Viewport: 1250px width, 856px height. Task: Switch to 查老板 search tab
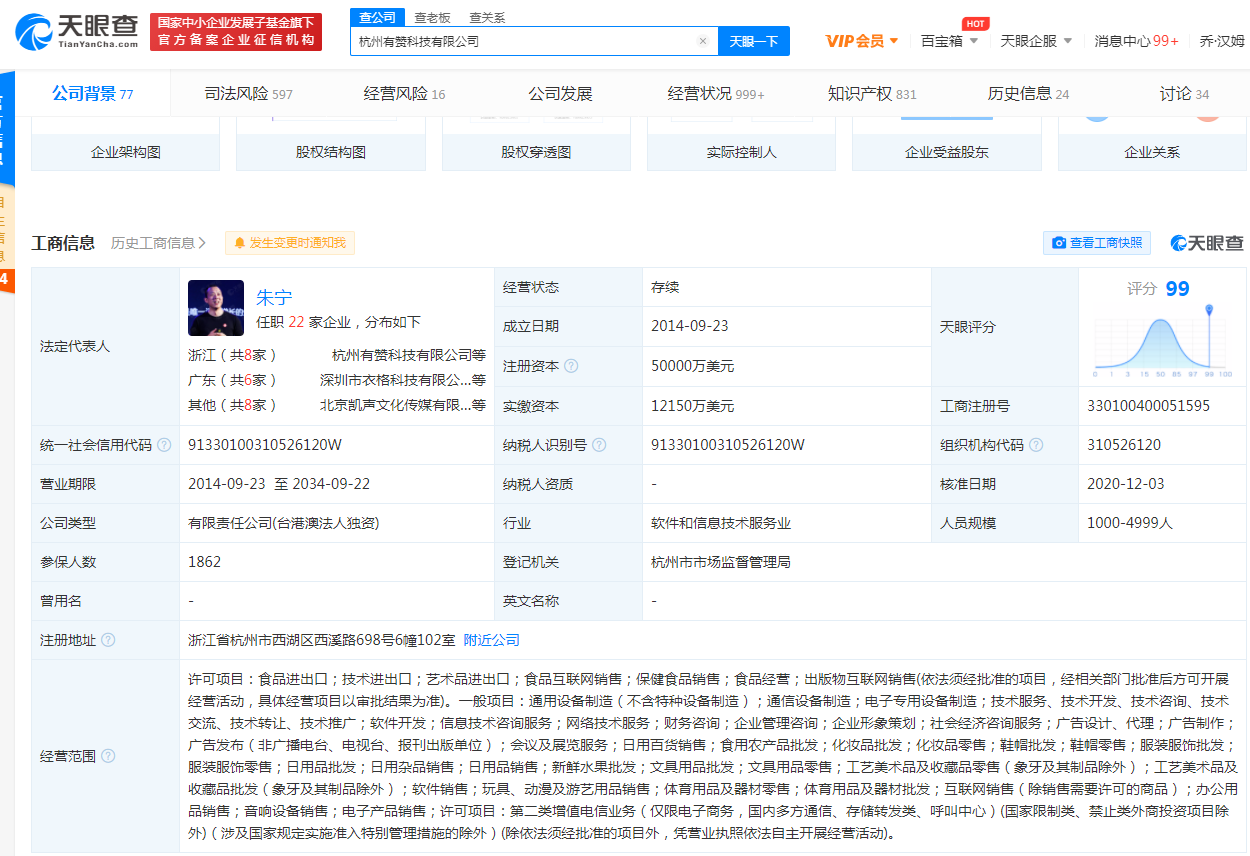pos(432,17)
